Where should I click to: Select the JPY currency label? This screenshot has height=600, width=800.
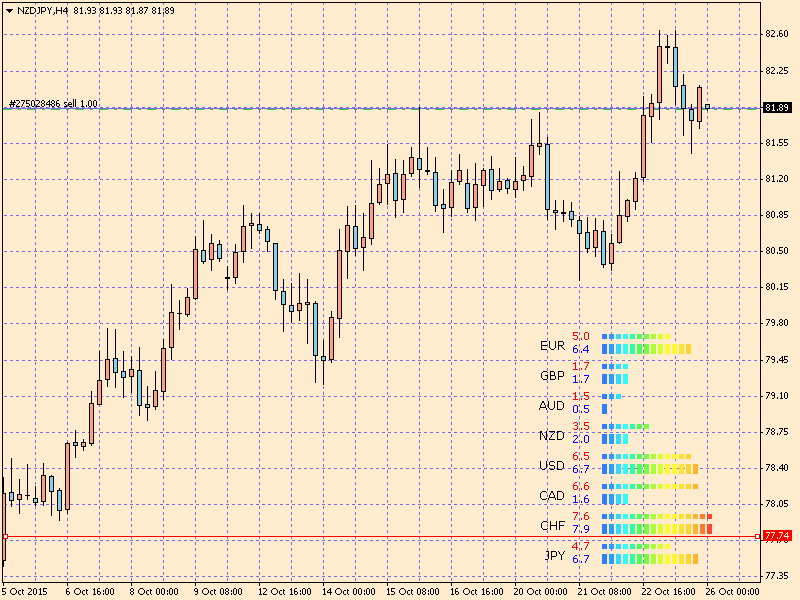pyautogui.click(x=555, y=556)
